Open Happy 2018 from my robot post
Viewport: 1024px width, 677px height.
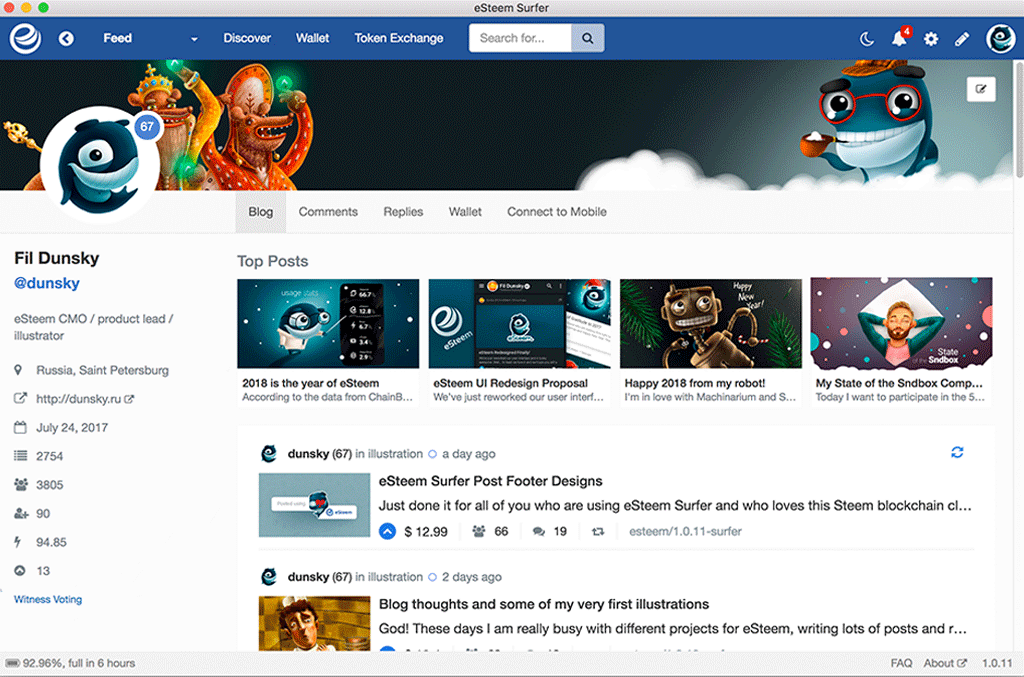(x=711, y=341)
